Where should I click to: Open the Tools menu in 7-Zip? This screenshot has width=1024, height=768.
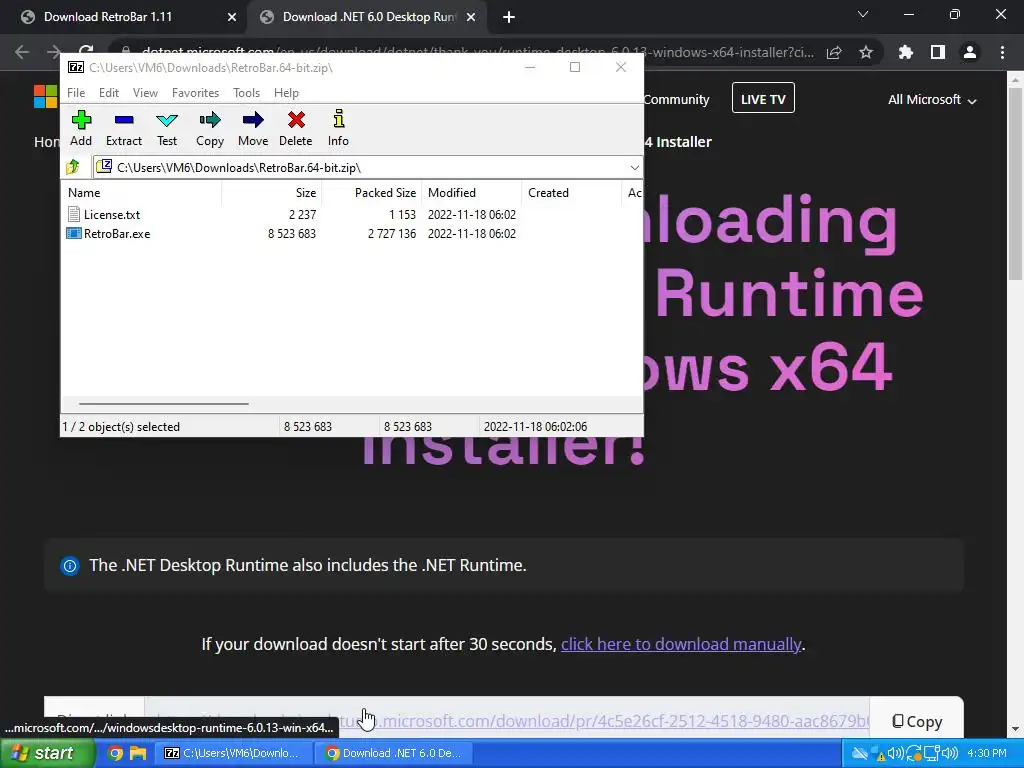(x=246, y=93)
